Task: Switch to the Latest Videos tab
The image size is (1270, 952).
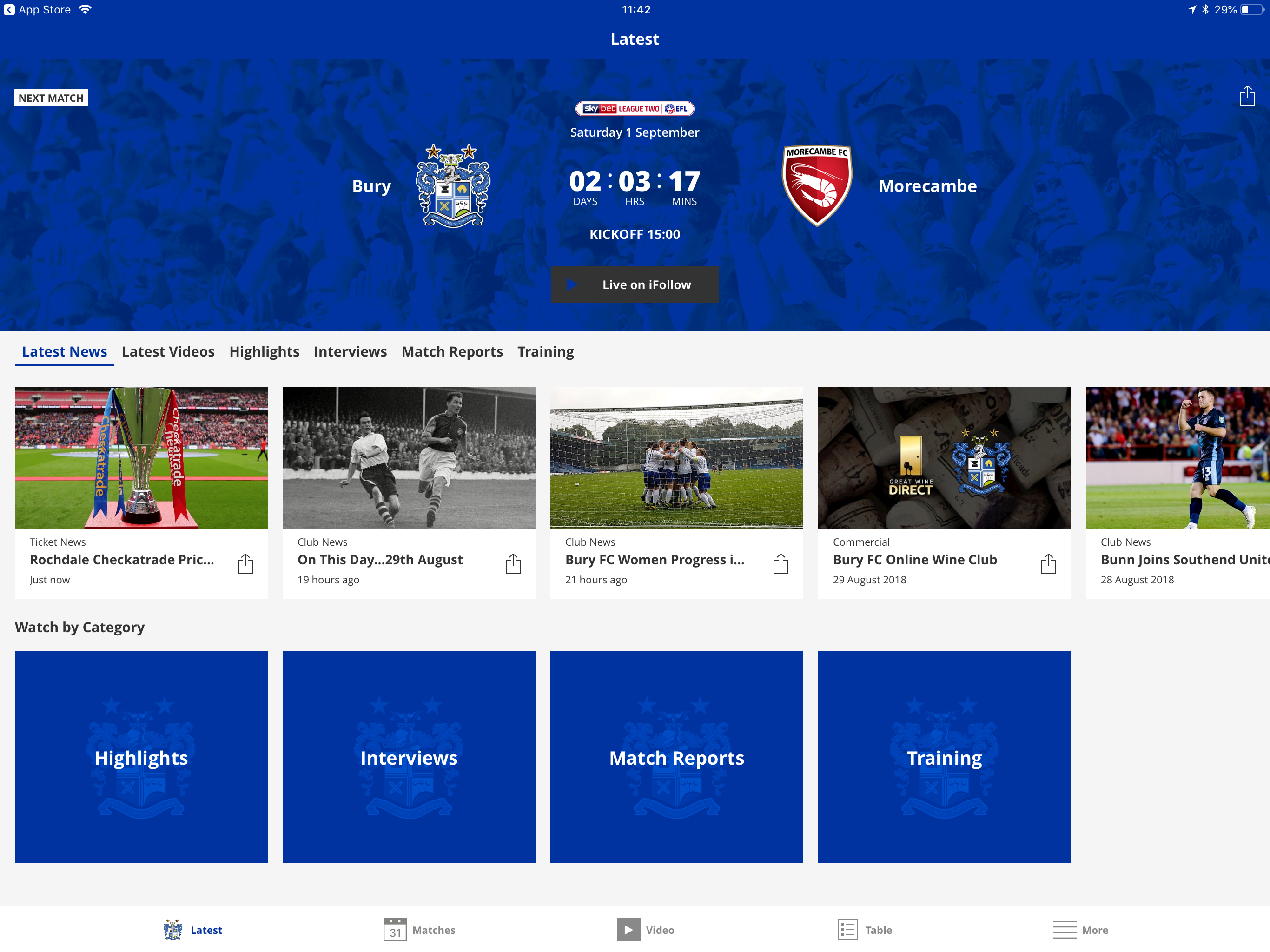Action: (168, 351)
